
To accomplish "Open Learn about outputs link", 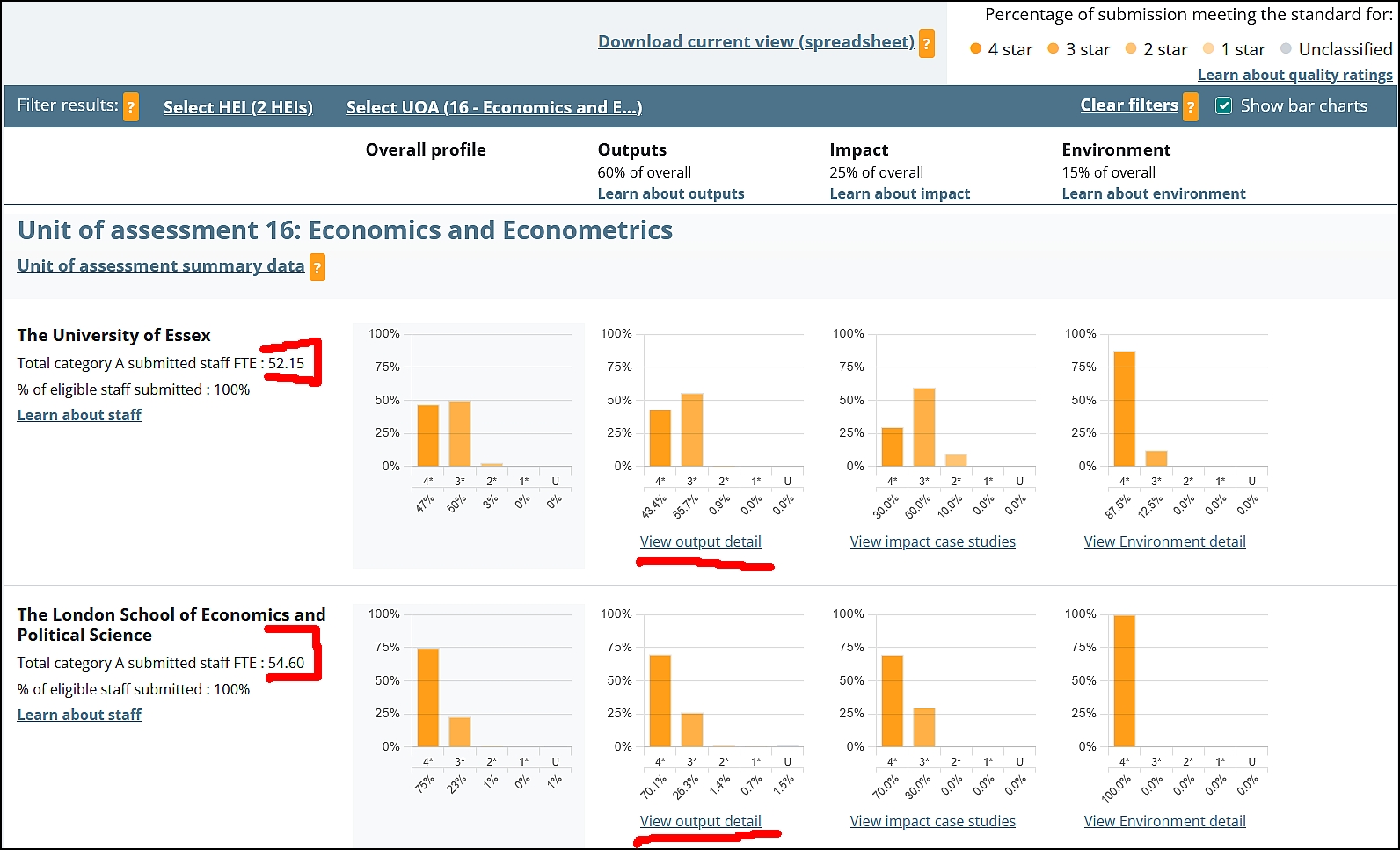I will (670, 193).
